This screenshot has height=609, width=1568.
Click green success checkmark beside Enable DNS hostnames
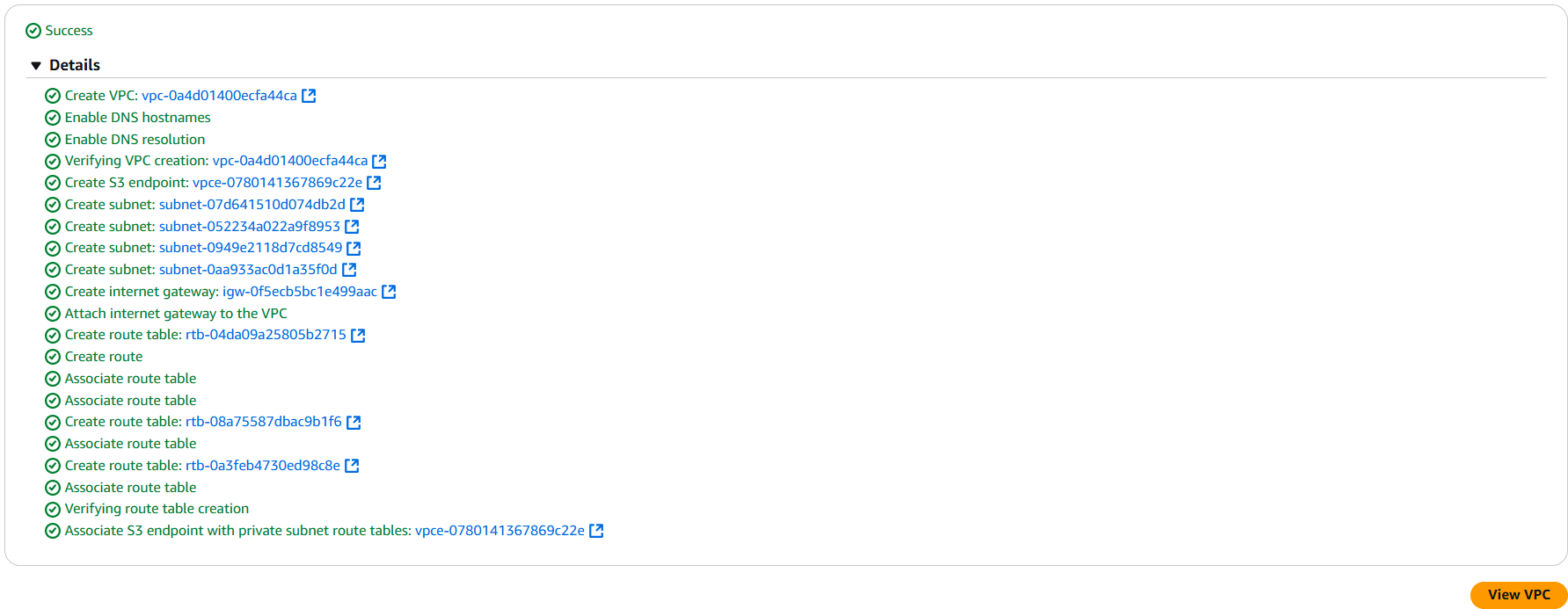52,117
